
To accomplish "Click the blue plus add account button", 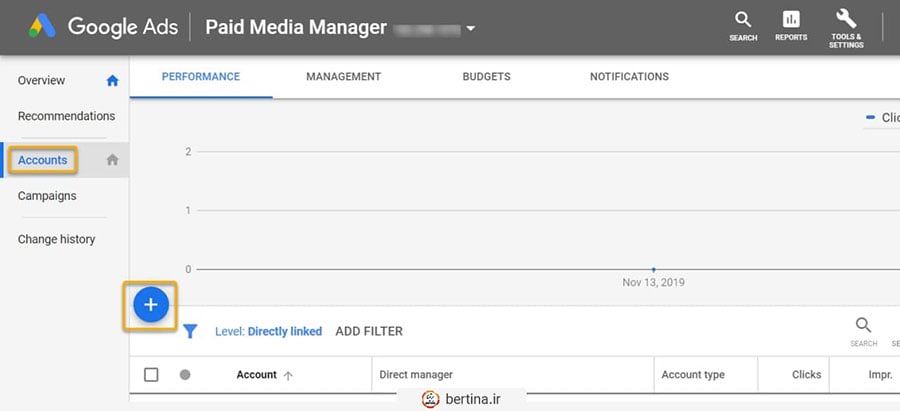I will coord(151,305).
